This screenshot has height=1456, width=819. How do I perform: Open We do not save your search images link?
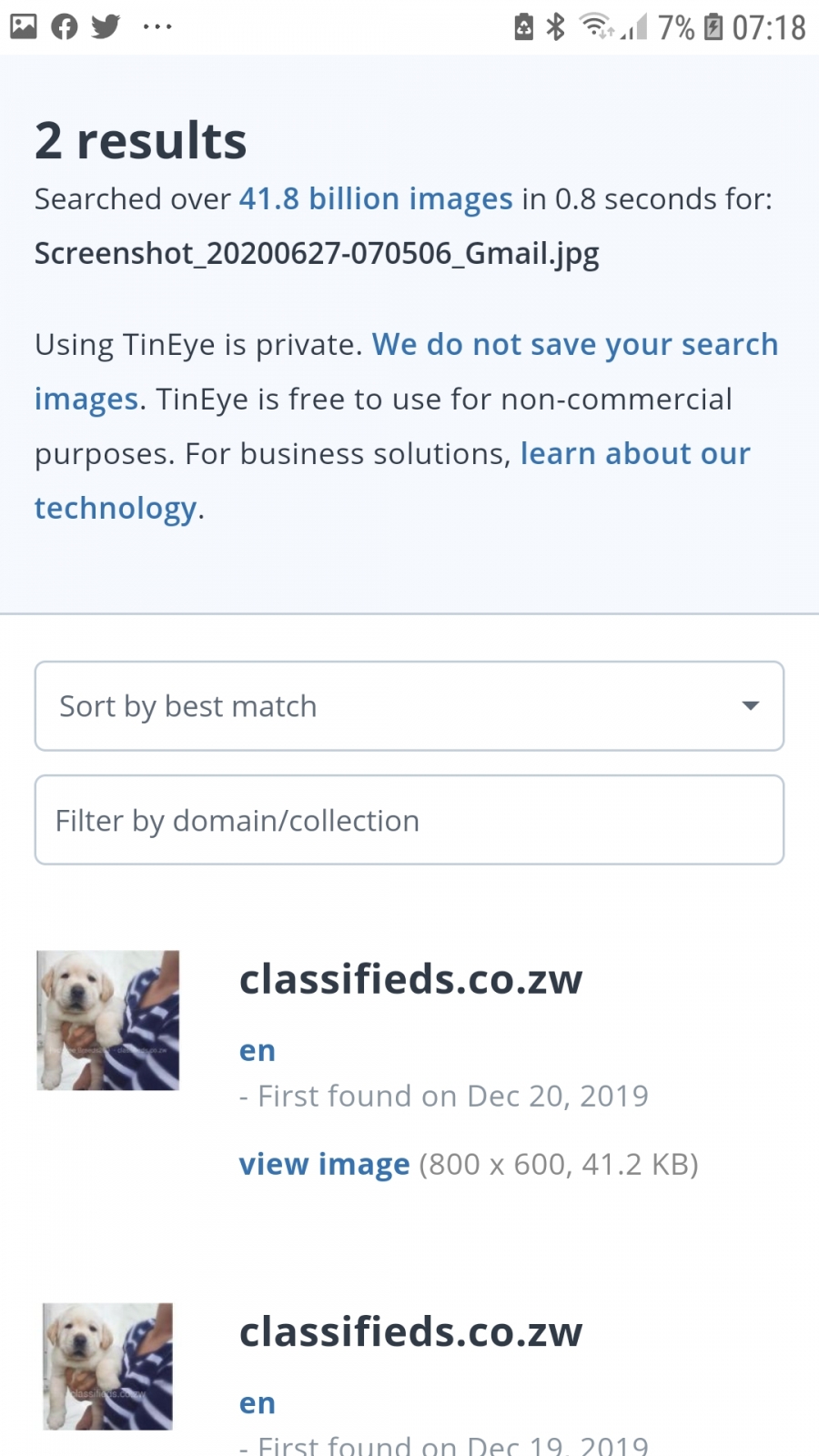pos(407,371)
